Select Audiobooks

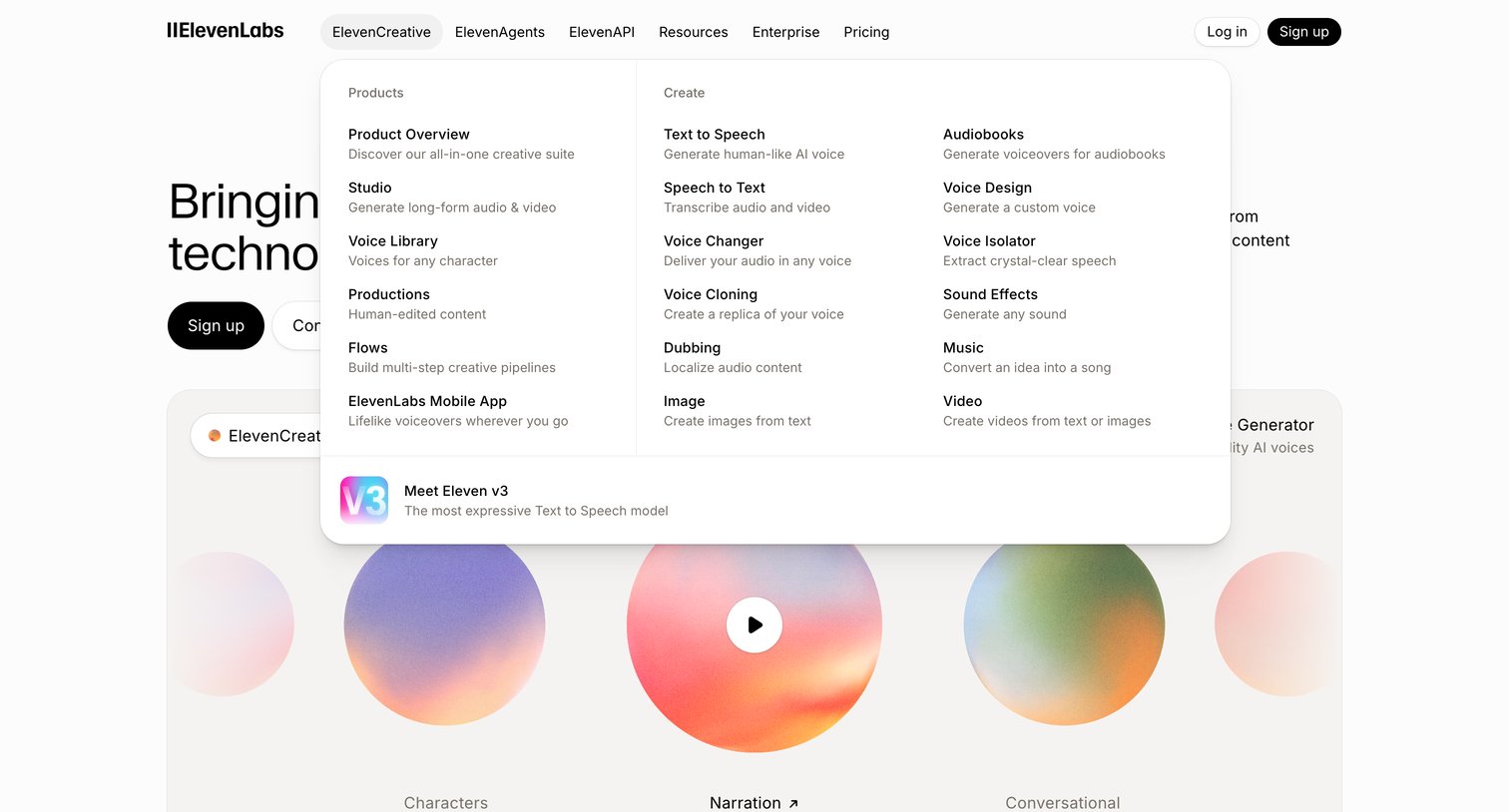[x=1054, y=144]
